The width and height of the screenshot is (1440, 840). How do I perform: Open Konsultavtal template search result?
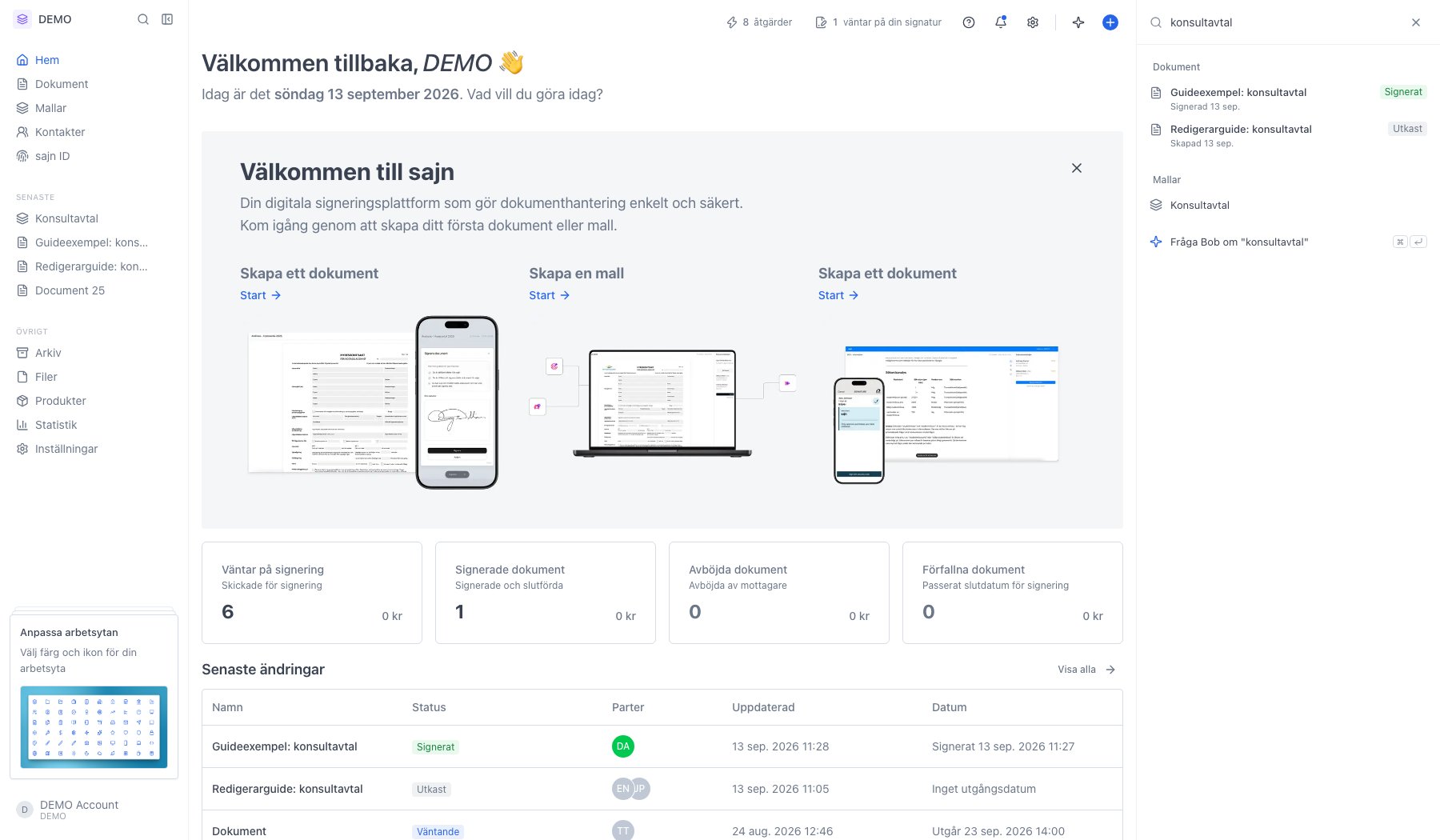(x=1288, y=205)
